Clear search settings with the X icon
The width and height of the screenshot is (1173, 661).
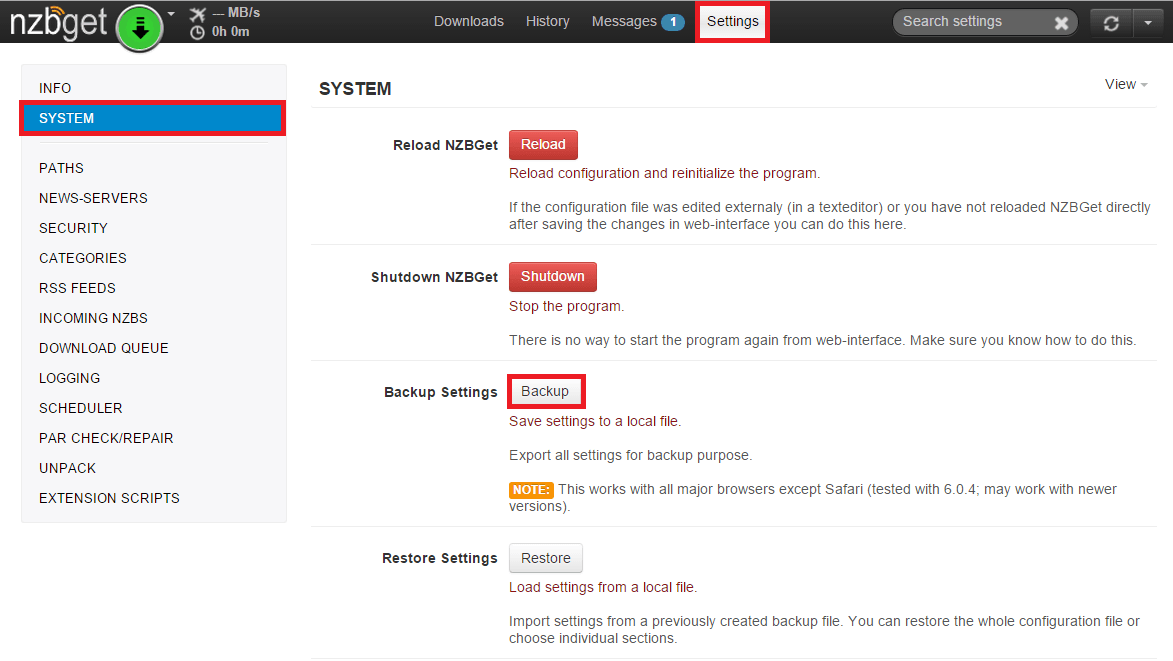1061,23
